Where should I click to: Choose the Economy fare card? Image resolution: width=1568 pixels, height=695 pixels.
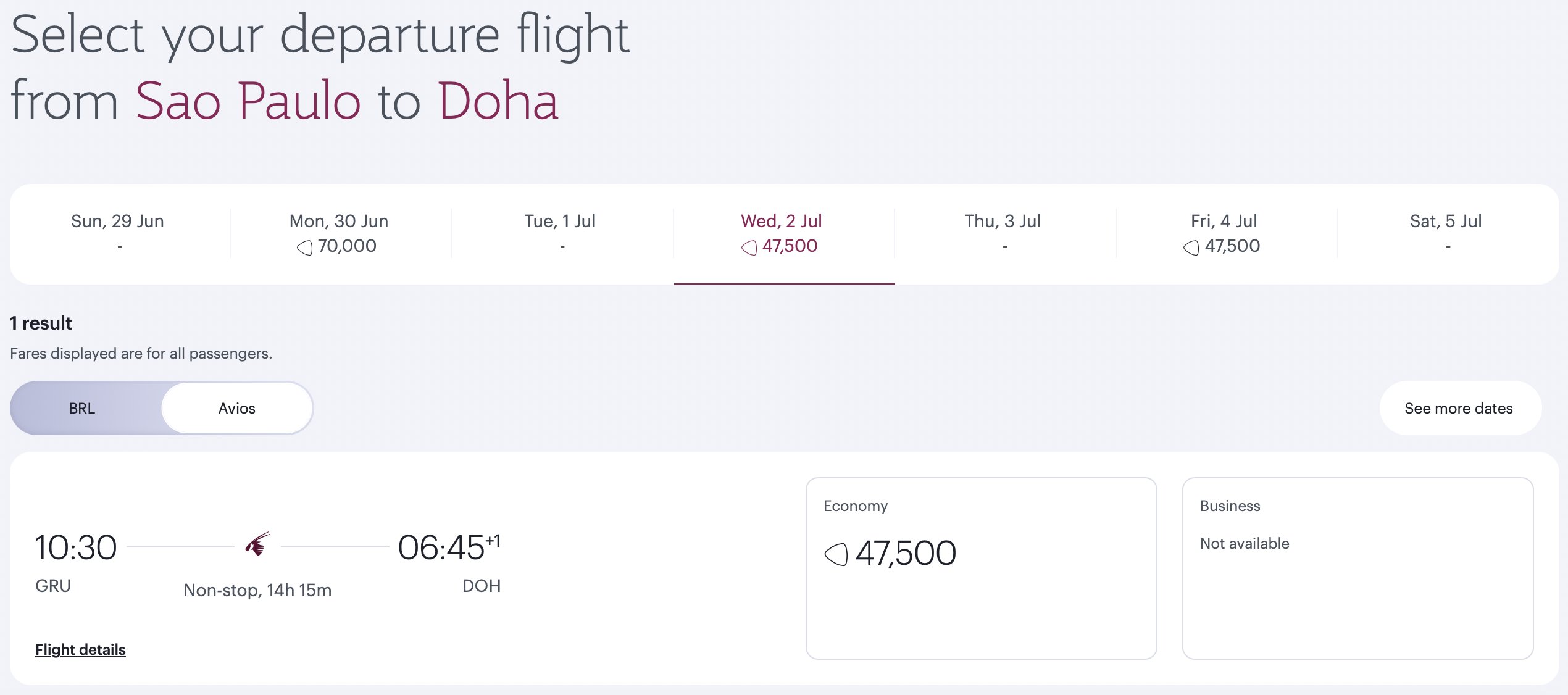981,568
